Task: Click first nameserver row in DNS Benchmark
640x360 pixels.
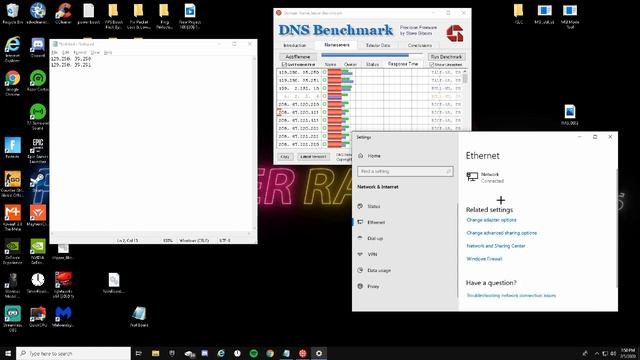Action: coord(369,72)
